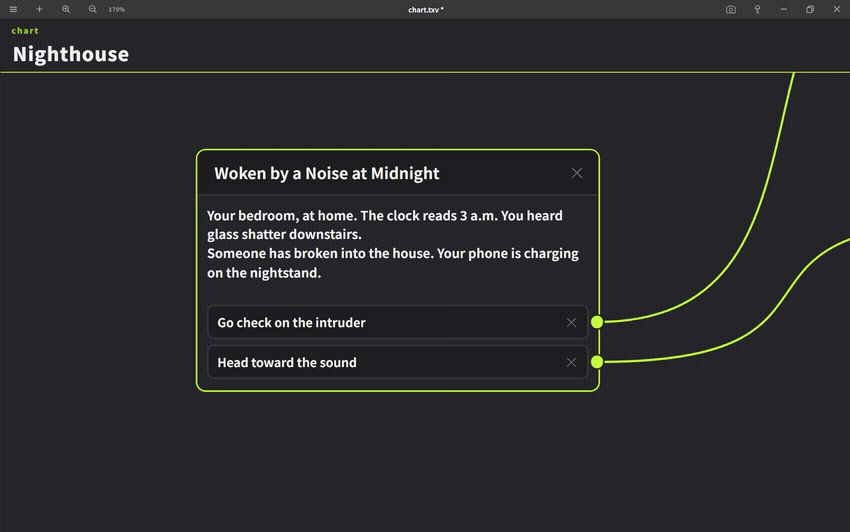Viewport: 850px width, 532px height.
Task: Add a new node with plus icon
Action: point(40,9)
